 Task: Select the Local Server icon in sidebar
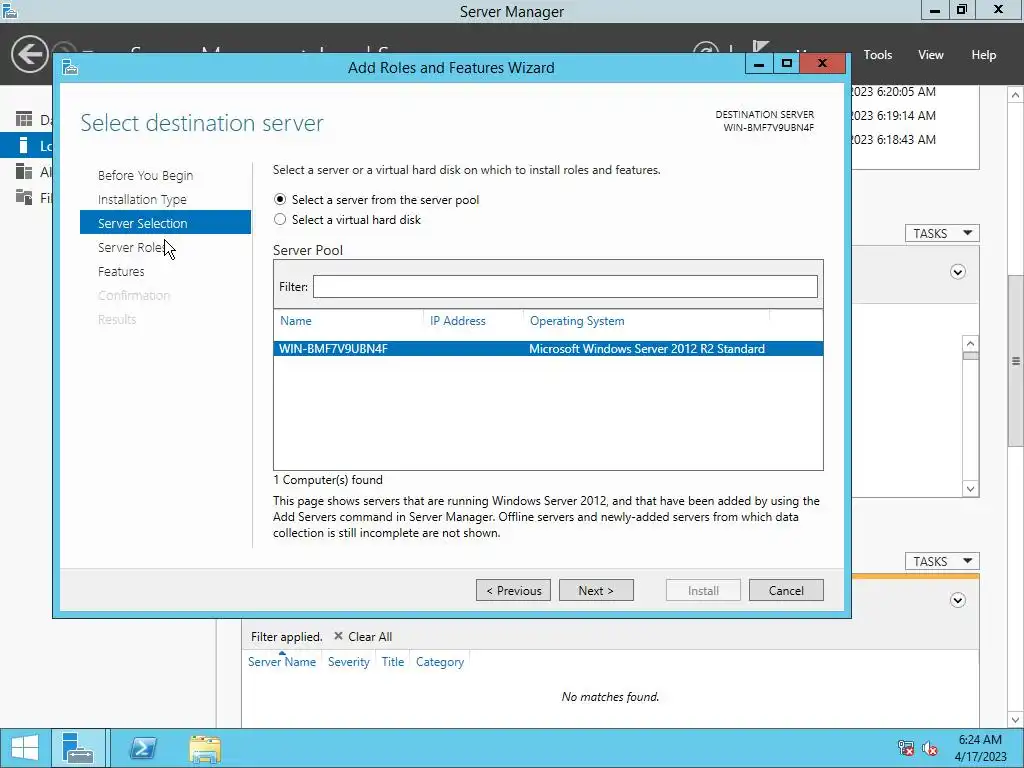(x=24, y=145)
